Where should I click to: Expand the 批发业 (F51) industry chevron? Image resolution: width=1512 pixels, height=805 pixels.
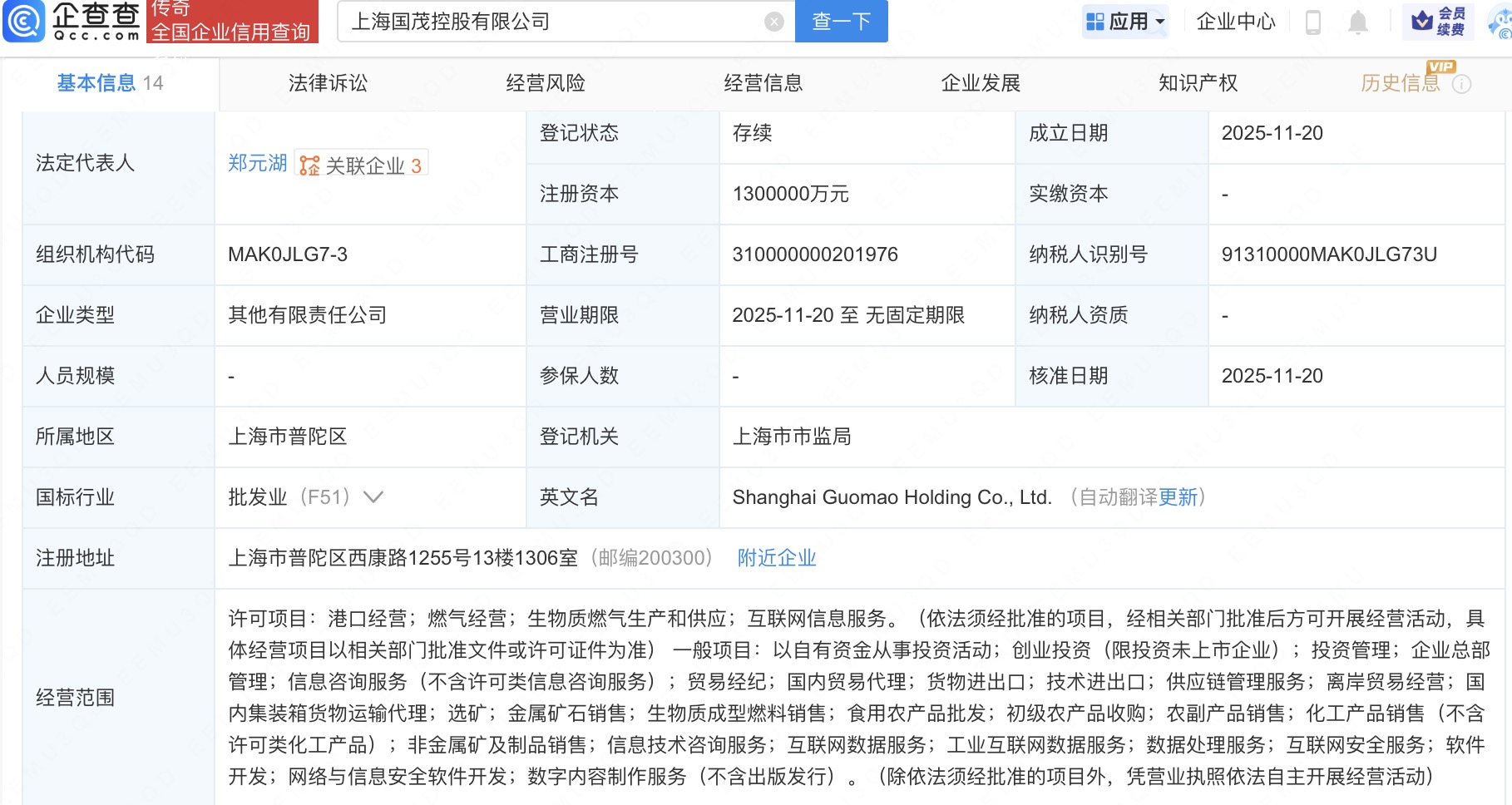coord(373,497)
